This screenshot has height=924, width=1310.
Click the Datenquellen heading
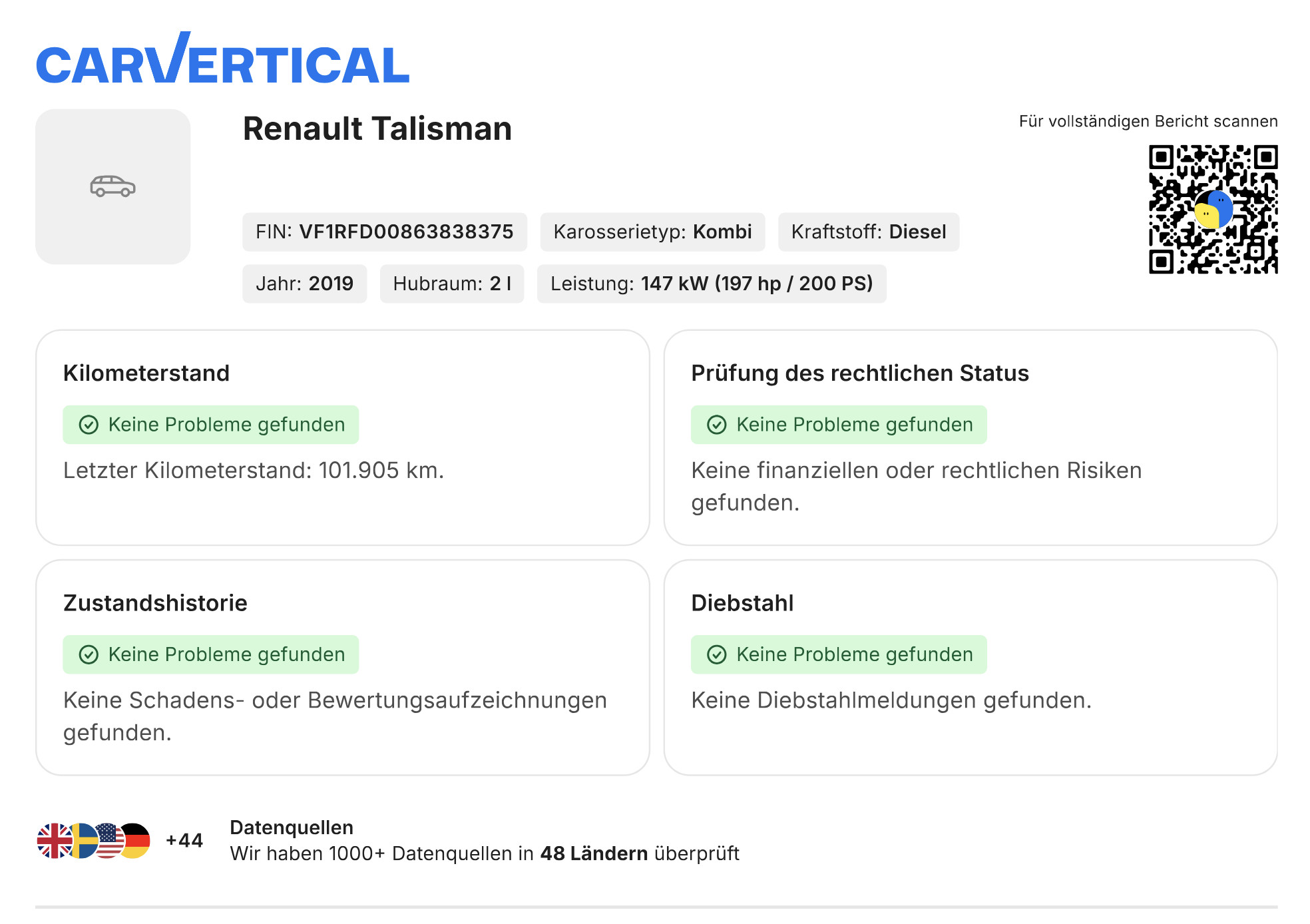pyautogui.click(x=292, y=827)
